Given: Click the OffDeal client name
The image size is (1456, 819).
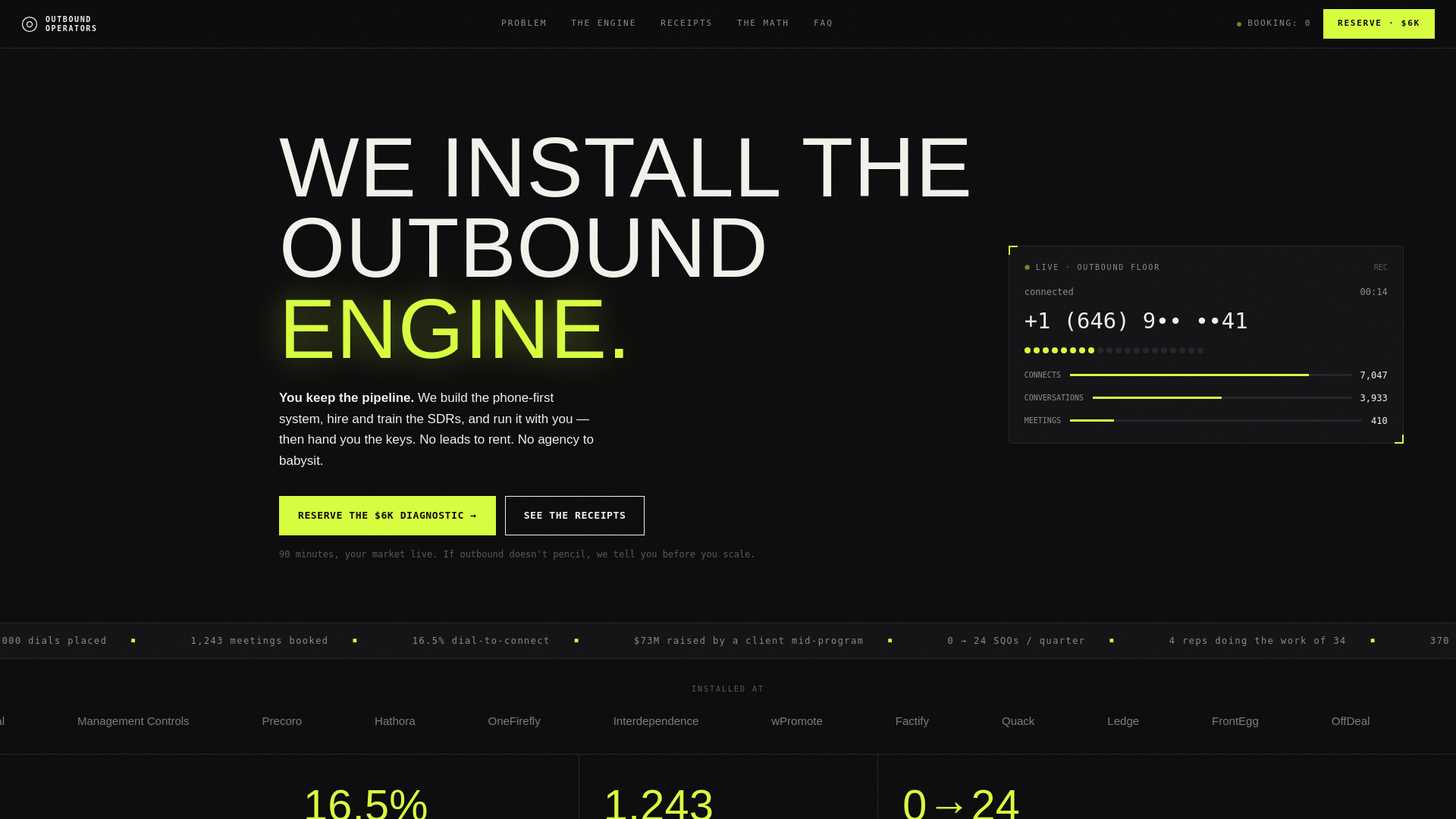Looking at the screenshot, I should coord(1351,721).
